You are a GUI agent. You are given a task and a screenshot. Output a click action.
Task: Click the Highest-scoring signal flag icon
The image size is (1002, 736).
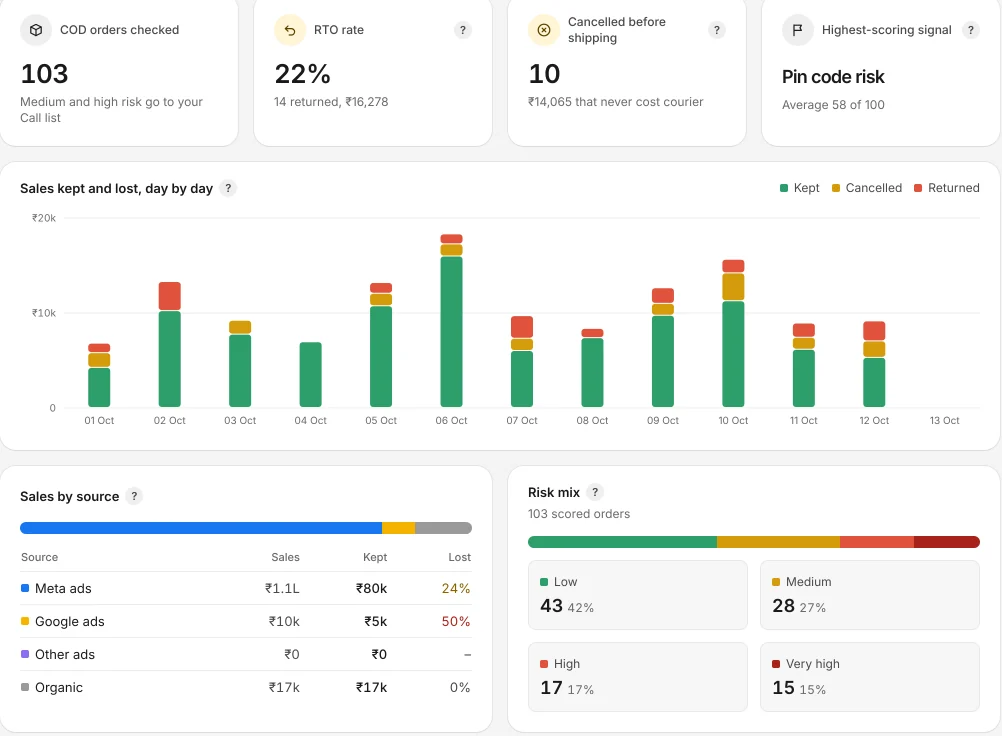[798, 30]
